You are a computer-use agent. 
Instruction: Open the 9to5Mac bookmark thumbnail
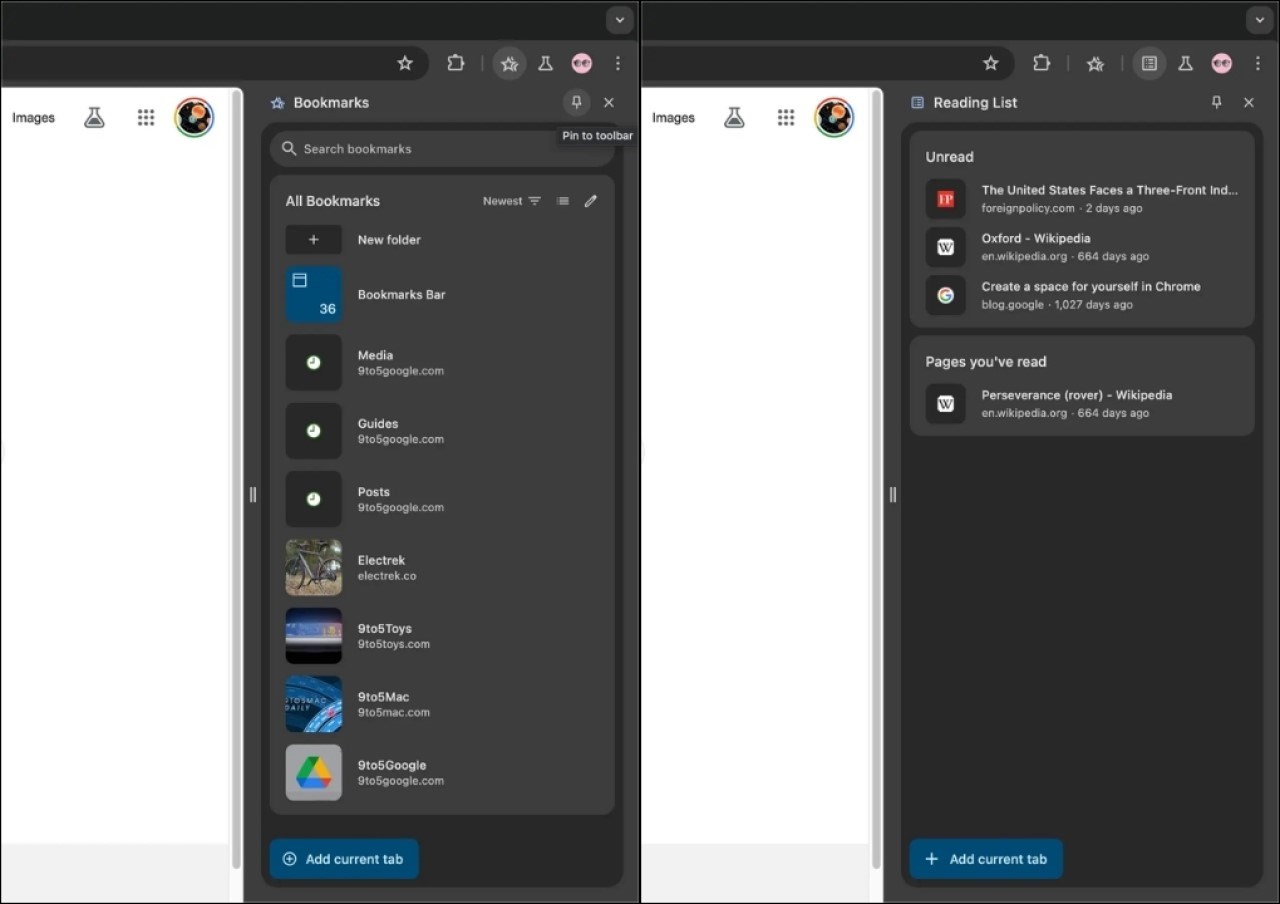pyautogui.click(x=314, y=704)
